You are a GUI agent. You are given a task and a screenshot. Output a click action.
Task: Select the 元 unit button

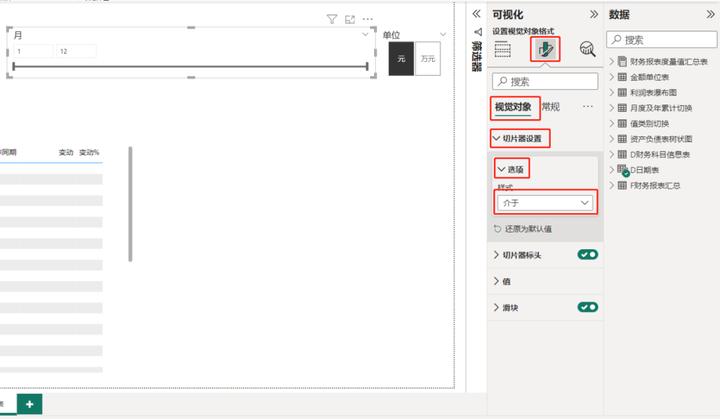[x=401, y=58]
